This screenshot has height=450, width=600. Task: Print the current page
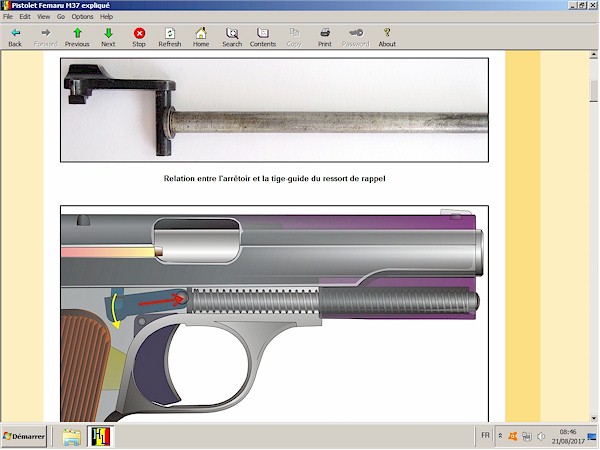point(325,38)
